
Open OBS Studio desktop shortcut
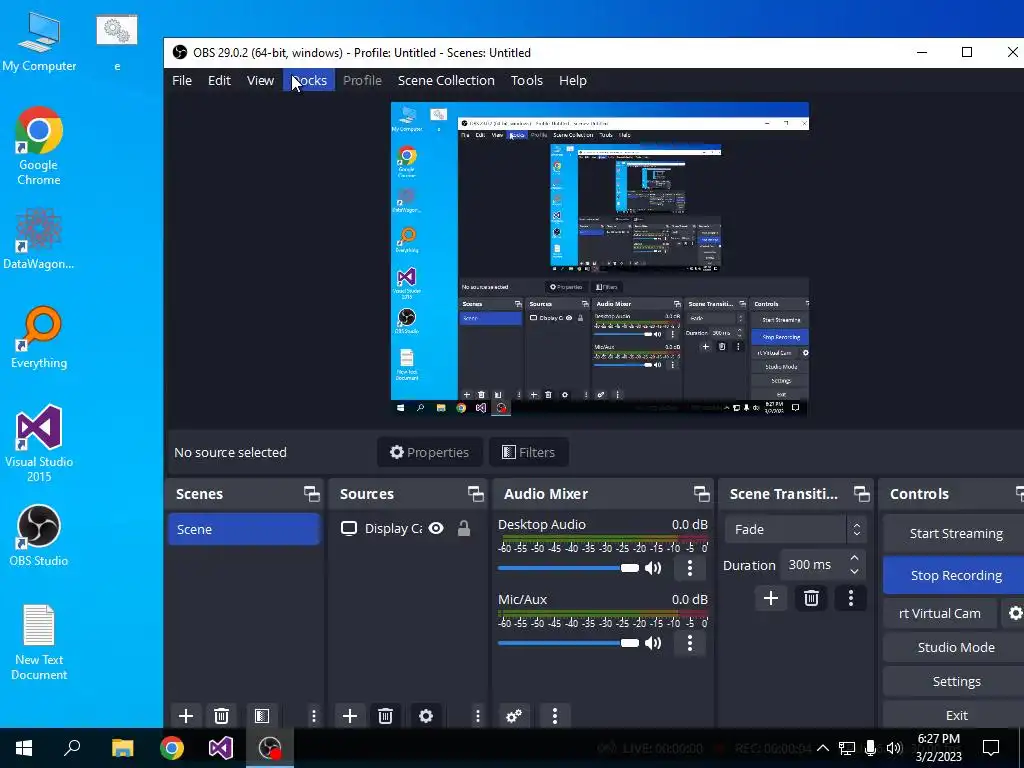[x=39, y=536]
